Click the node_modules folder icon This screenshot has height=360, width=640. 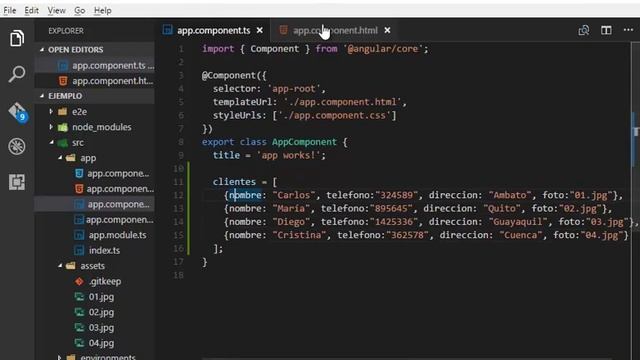click(62, 127)
